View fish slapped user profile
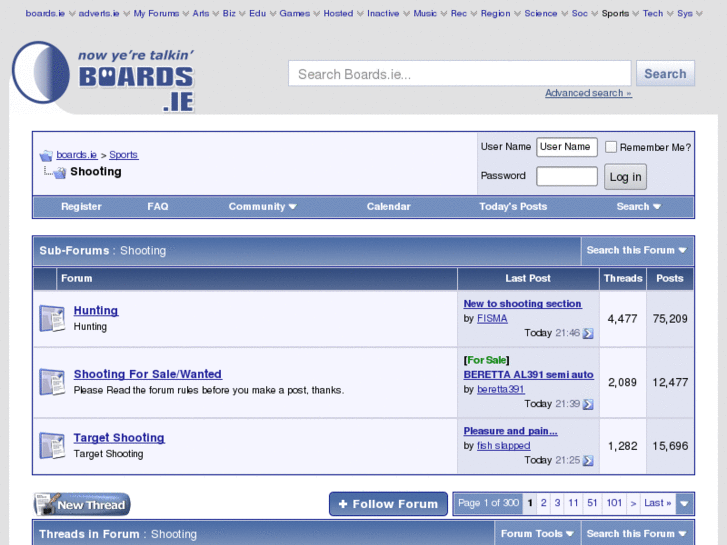Image resolution: width=727 pixels, height=545 pixels. point(504,446)
